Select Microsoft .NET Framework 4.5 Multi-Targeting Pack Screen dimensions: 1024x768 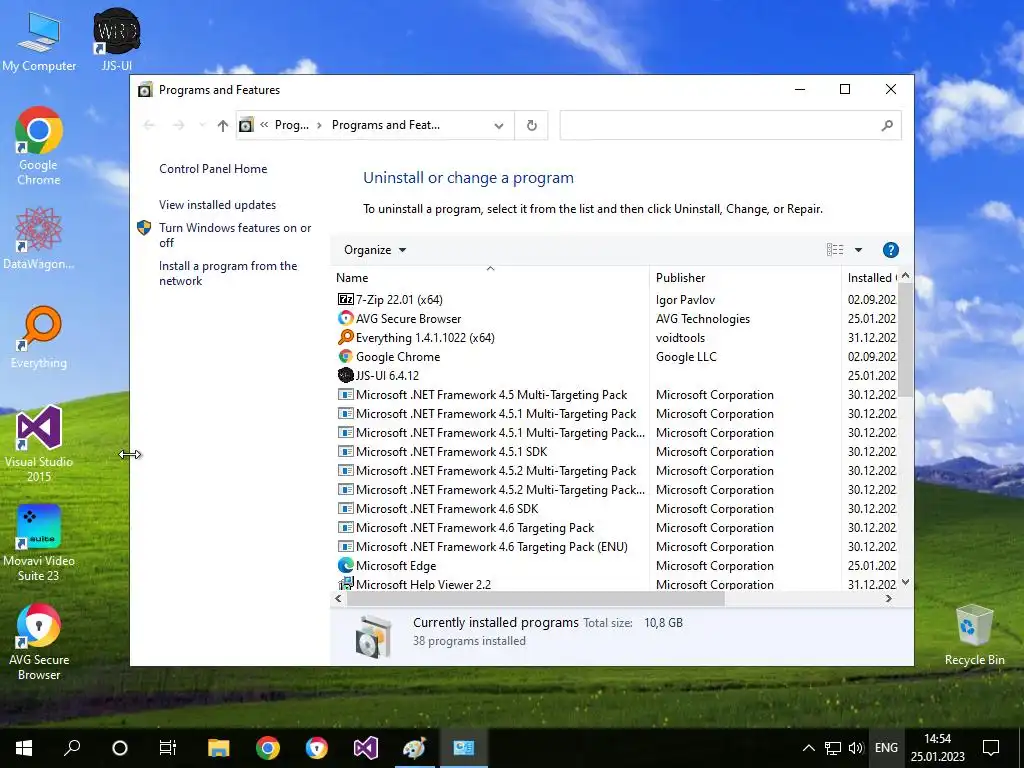(x=614, y=394)
